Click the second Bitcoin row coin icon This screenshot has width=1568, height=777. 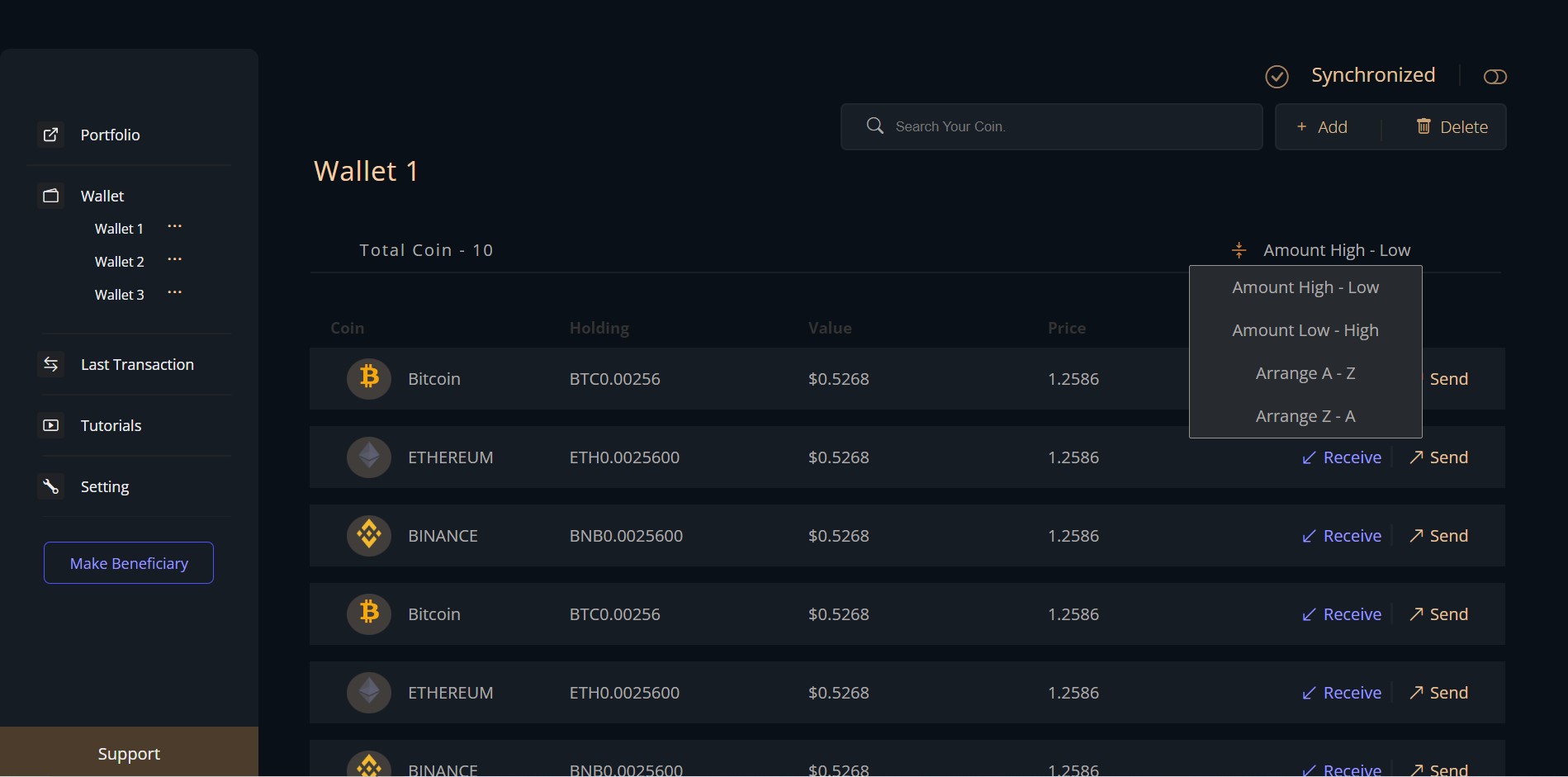tap(369, 614)
